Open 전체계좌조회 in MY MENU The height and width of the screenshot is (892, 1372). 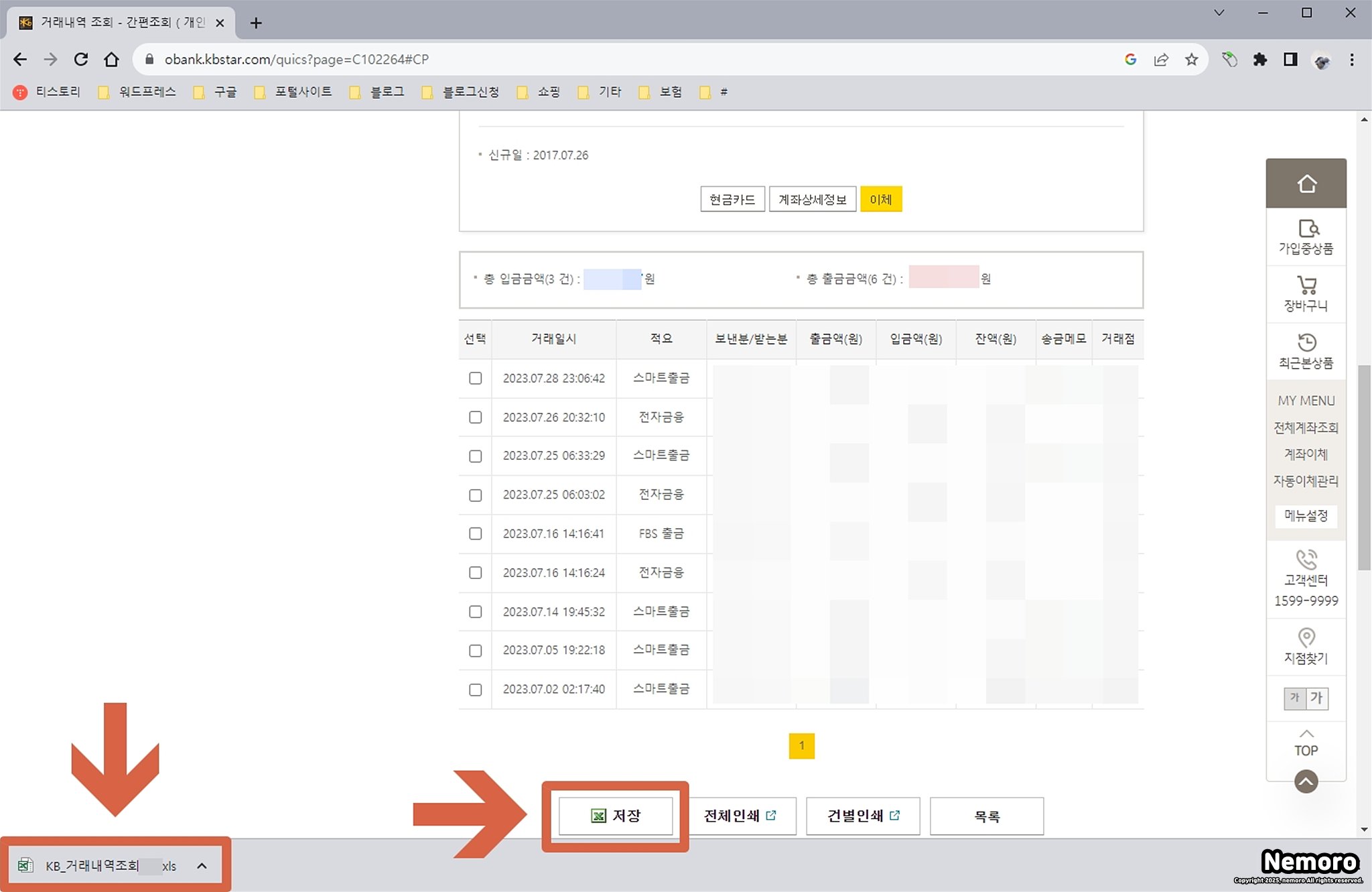(1306, 428)
